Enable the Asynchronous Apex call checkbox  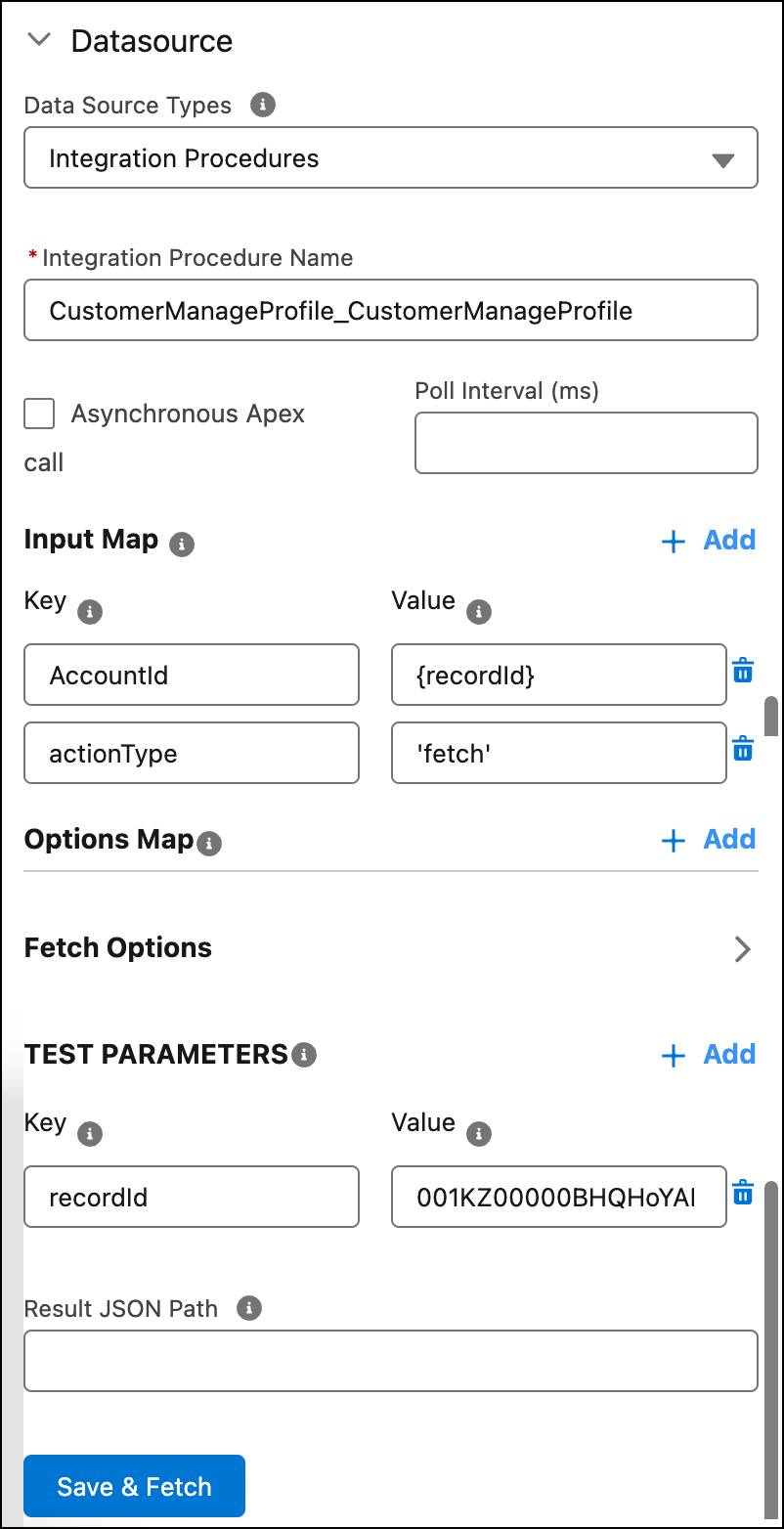(x=38, y=414)
